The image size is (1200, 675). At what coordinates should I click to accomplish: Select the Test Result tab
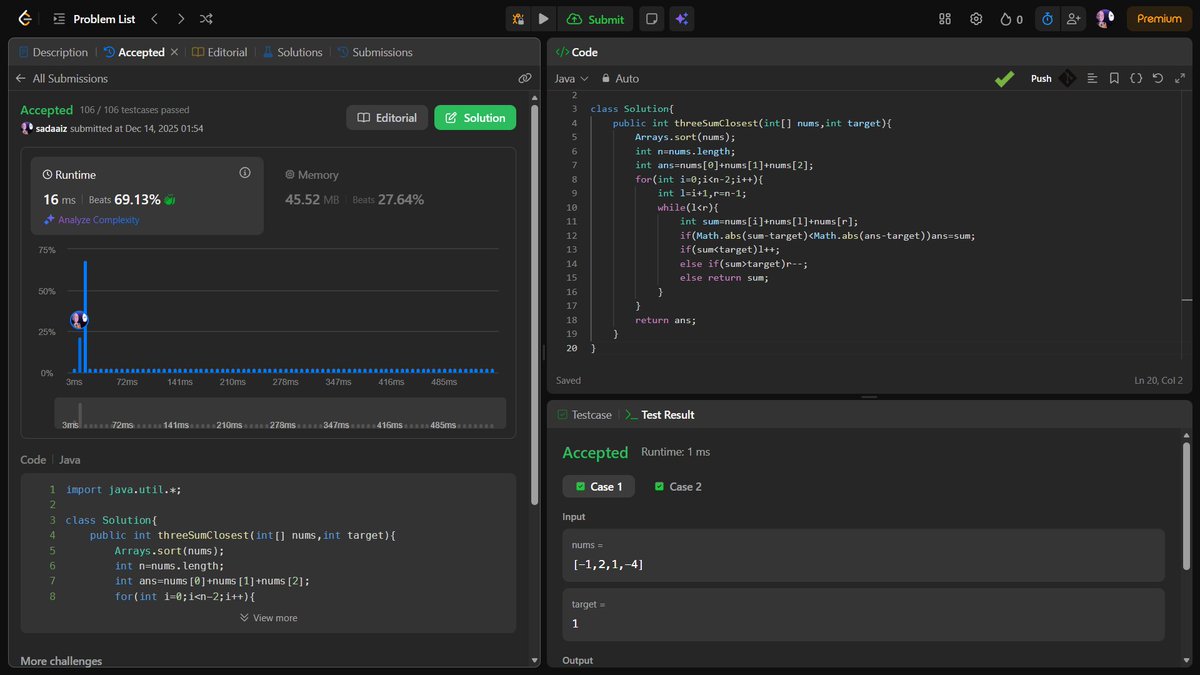click(660, 414)
